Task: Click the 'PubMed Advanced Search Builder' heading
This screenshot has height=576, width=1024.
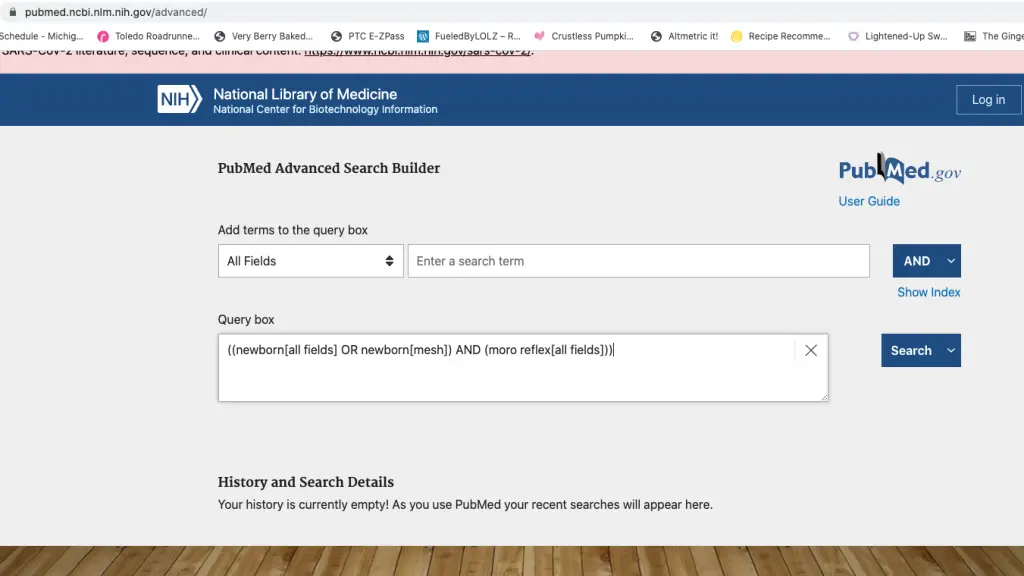Action: [x=328, y=168]
